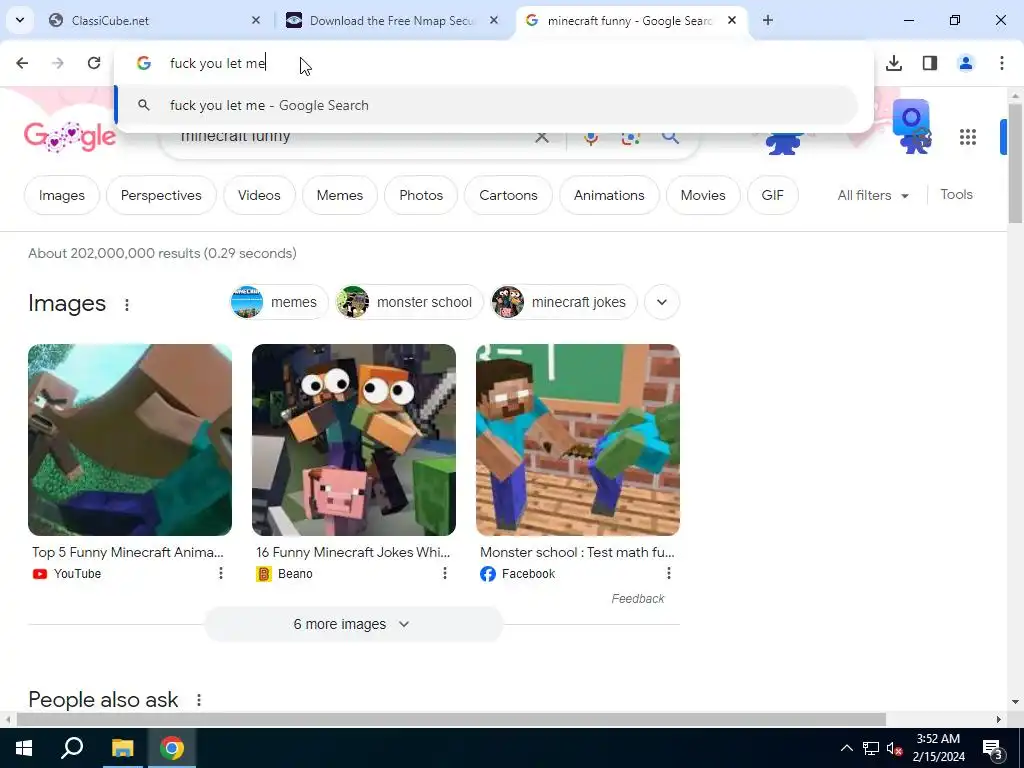This screenshot has height=768, width=1024.
Task: Show hidden system tray icons
Action: [846, 748]
